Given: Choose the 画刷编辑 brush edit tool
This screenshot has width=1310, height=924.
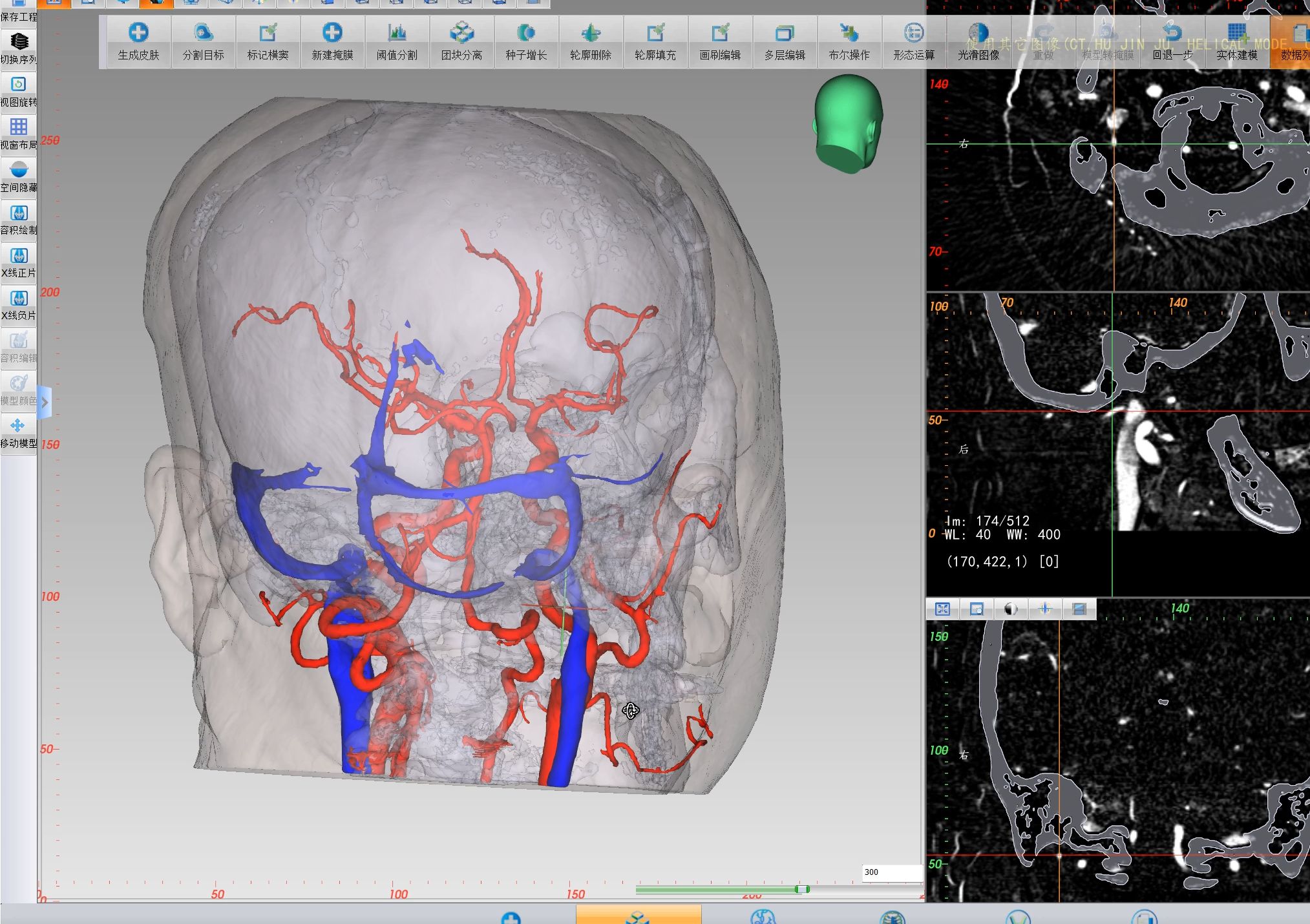Looking at the screenshot, I should [x=720, y=41].
